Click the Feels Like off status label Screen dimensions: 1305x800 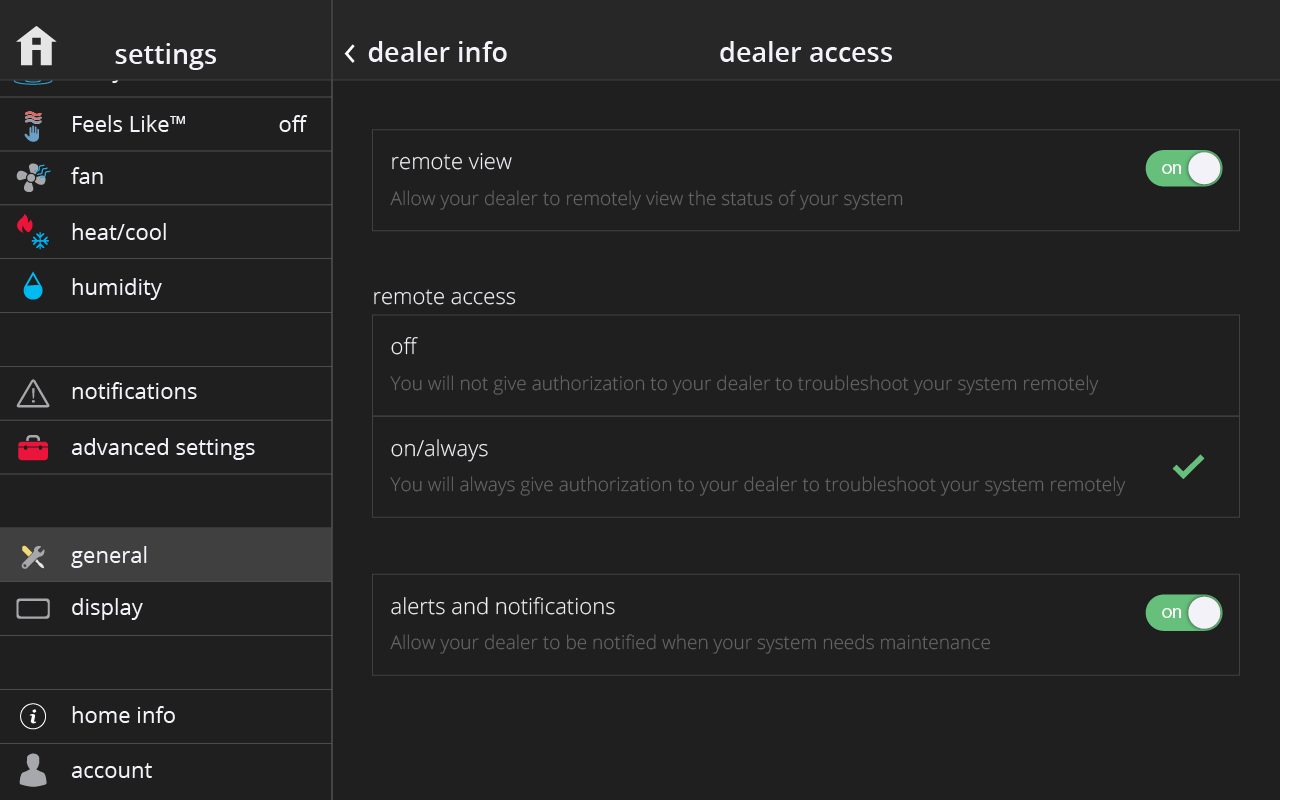click(292, 125)
